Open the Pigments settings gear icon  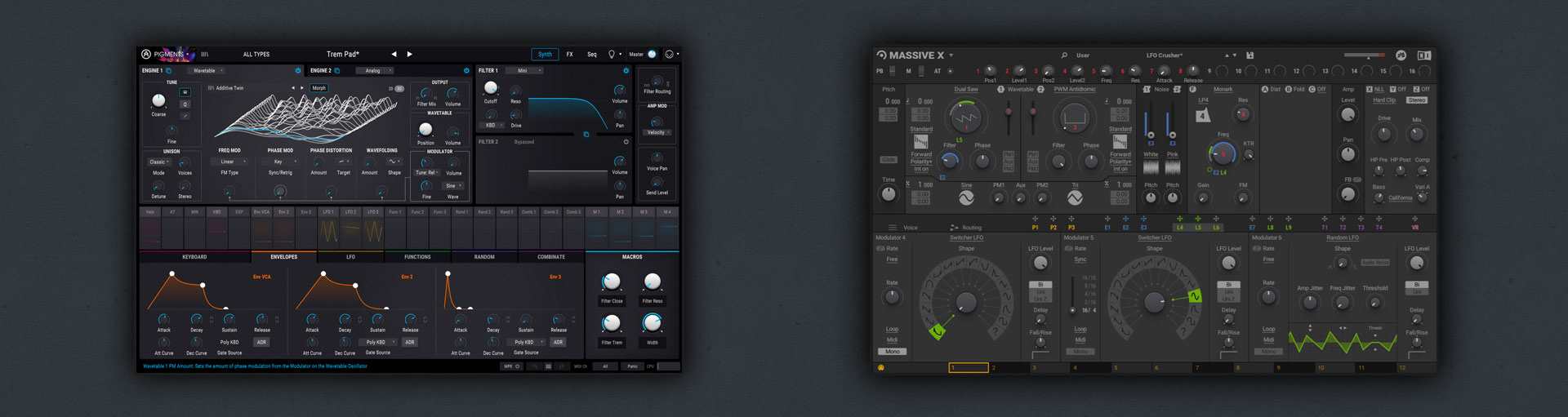(669, 54)
